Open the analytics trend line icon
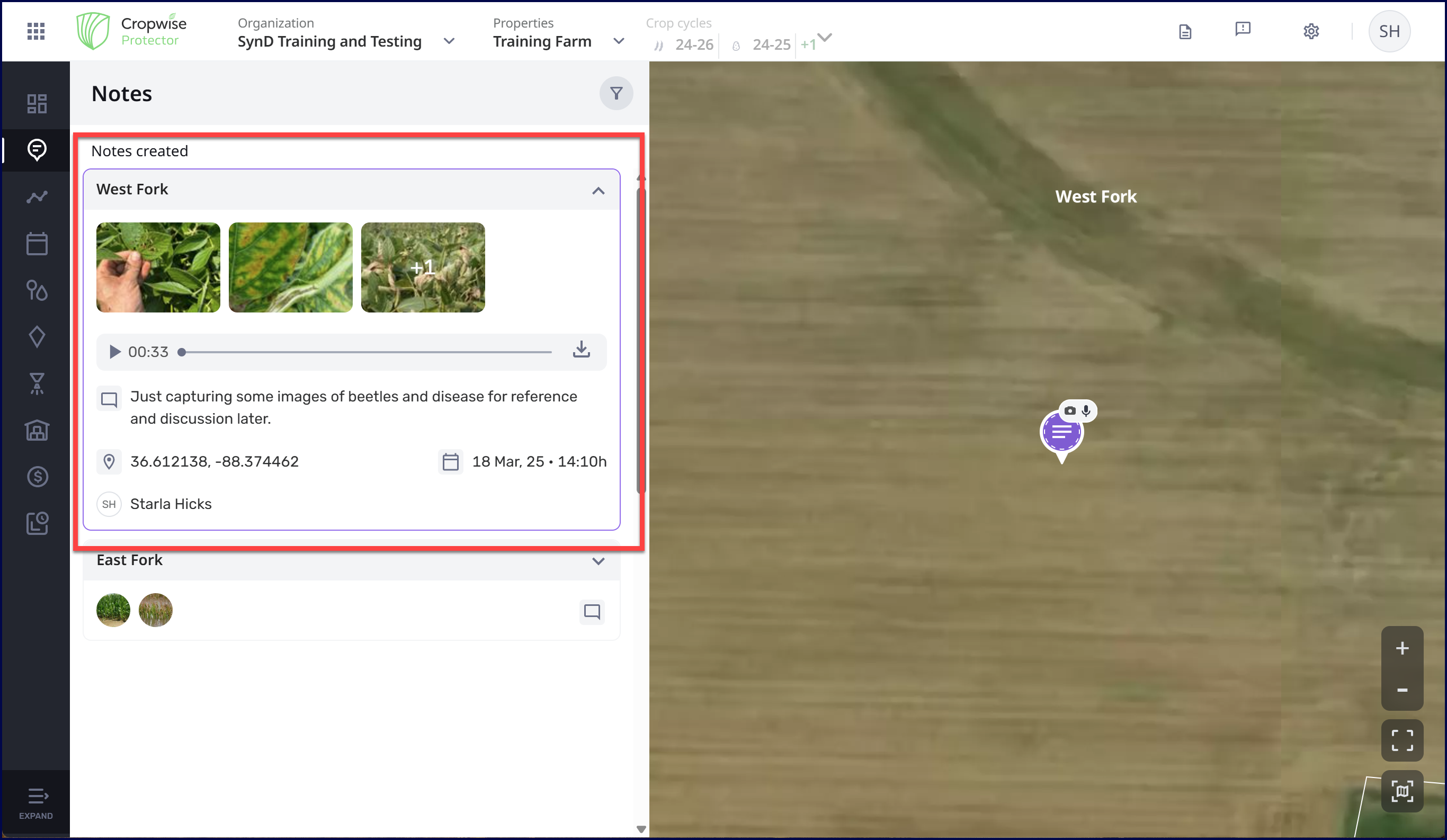The height and width of the screenshot is (840, 1447). (37, 197)
